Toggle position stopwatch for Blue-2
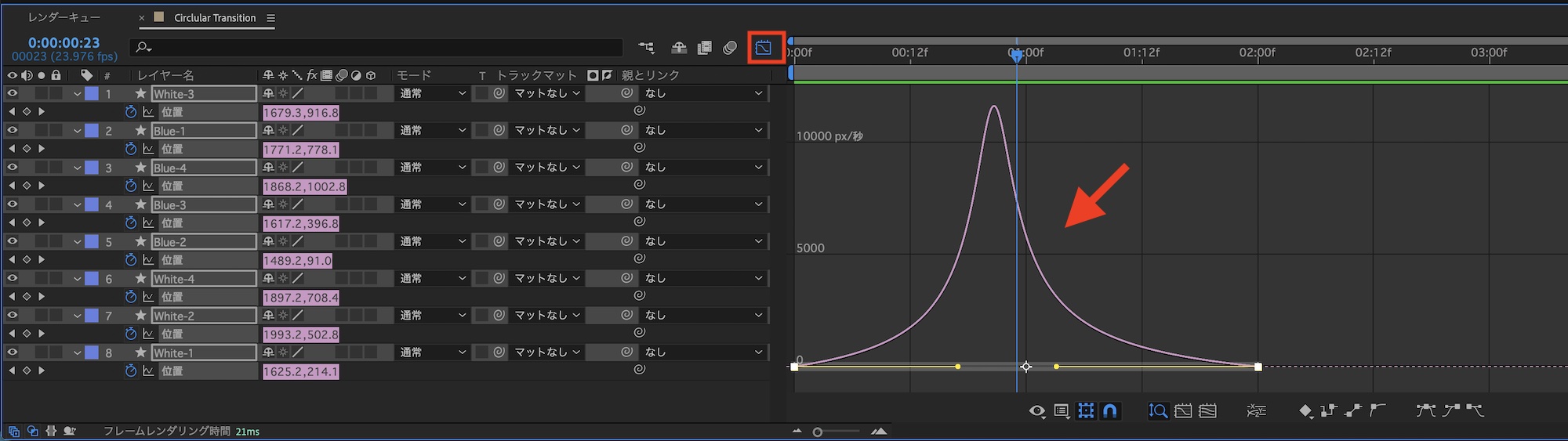The image size is (1568, 441). coord(131,260)
